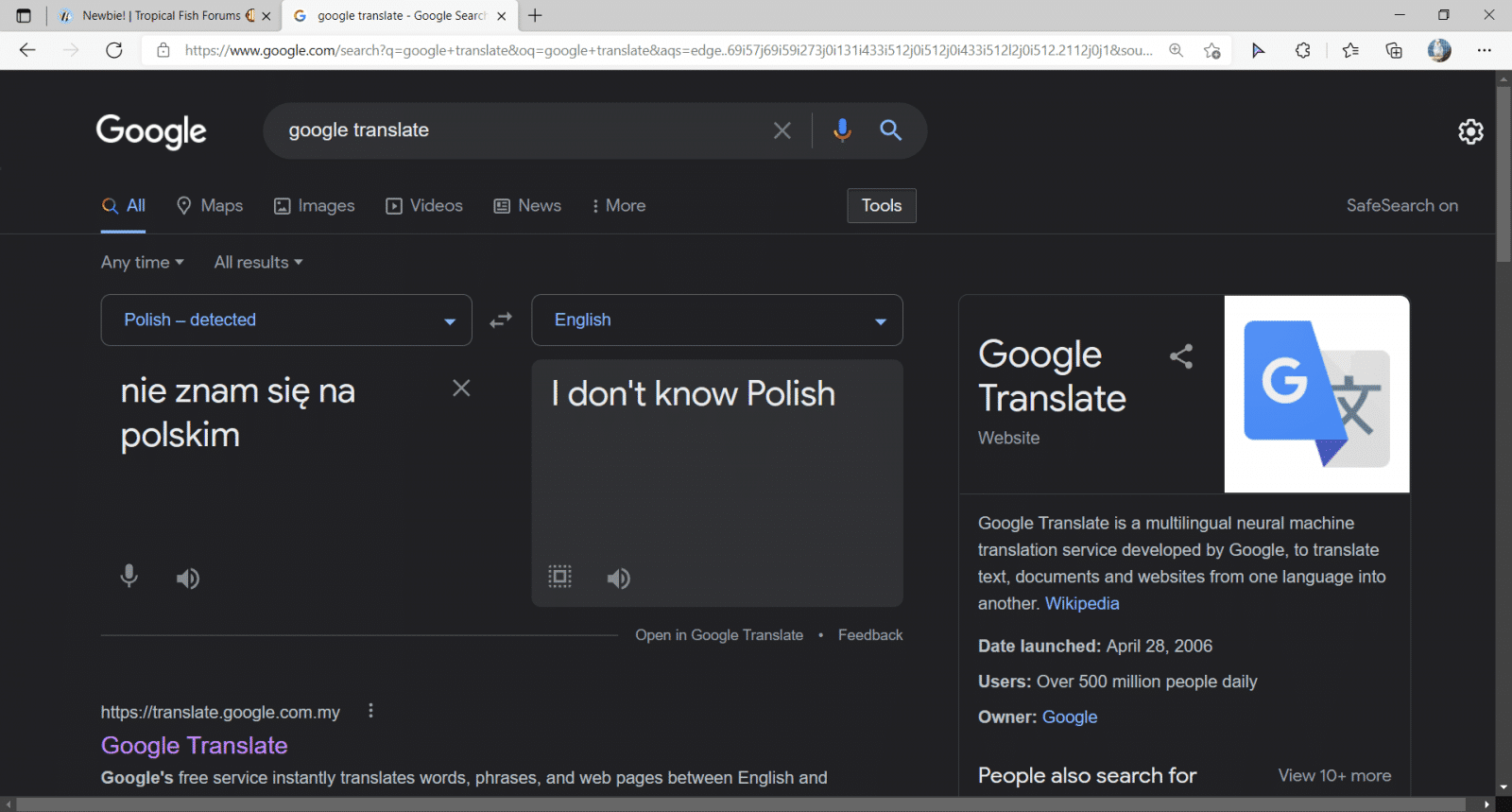Copy the translation result
1512x812 pixels.
[x=560, y=576]
